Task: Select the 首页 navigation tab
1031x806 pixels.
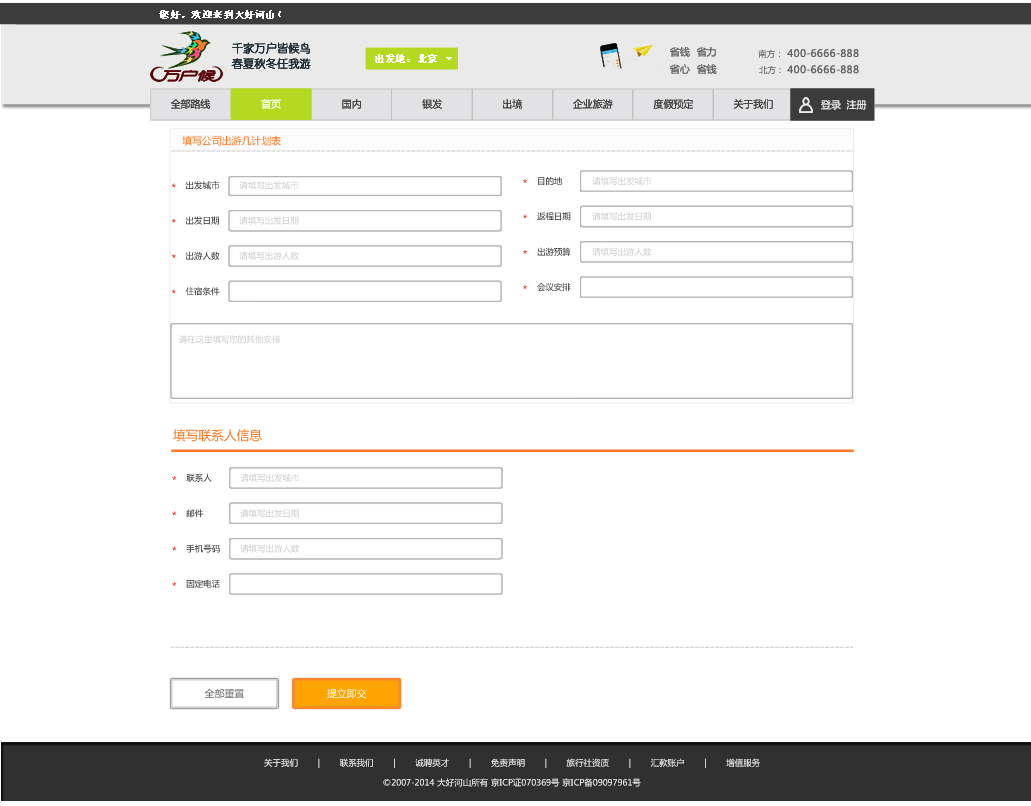Action: point(271,105)
